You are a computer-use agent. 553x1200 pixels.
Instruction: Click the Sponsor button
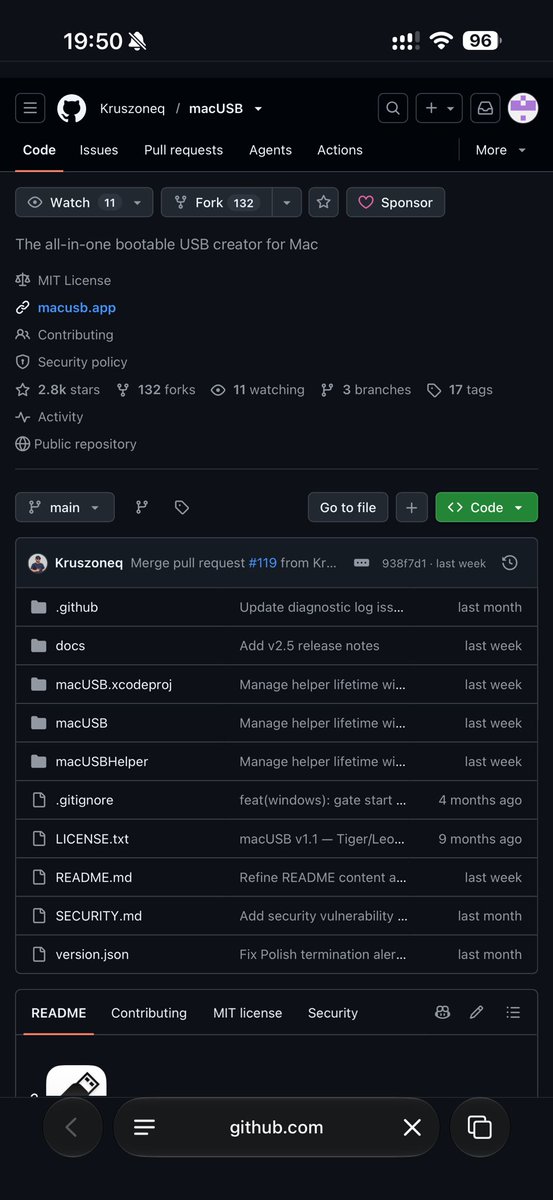coord(396,202)
